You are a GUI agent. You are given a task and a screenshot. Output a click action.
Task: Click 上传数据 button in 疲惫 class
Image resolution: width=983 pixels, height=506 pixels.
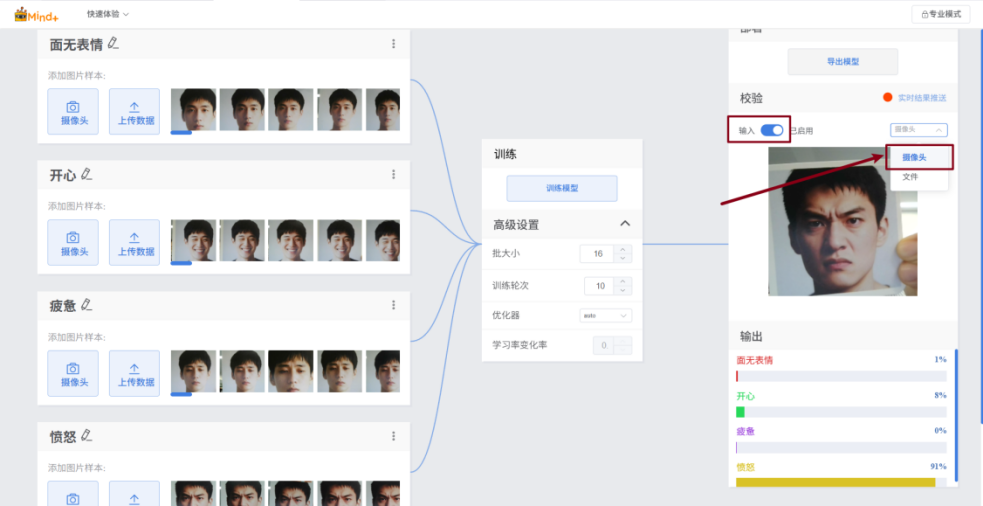pos(134,373)
